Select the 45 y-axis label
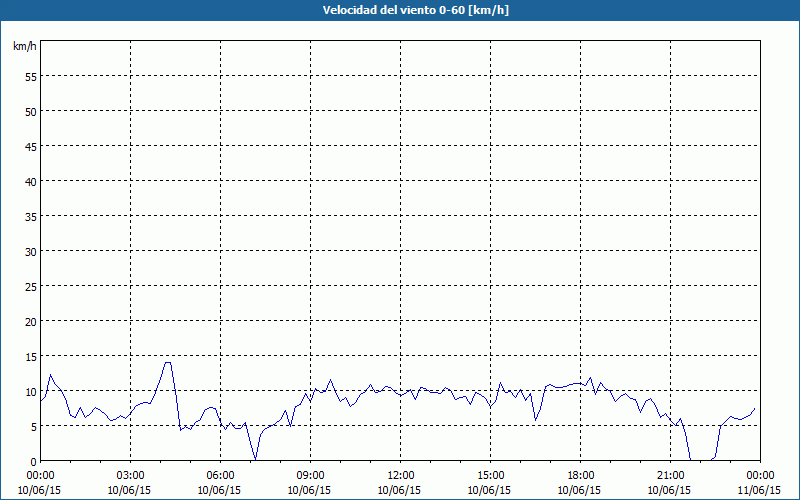This screenshot has width=800, height=500. pos(31,146)
